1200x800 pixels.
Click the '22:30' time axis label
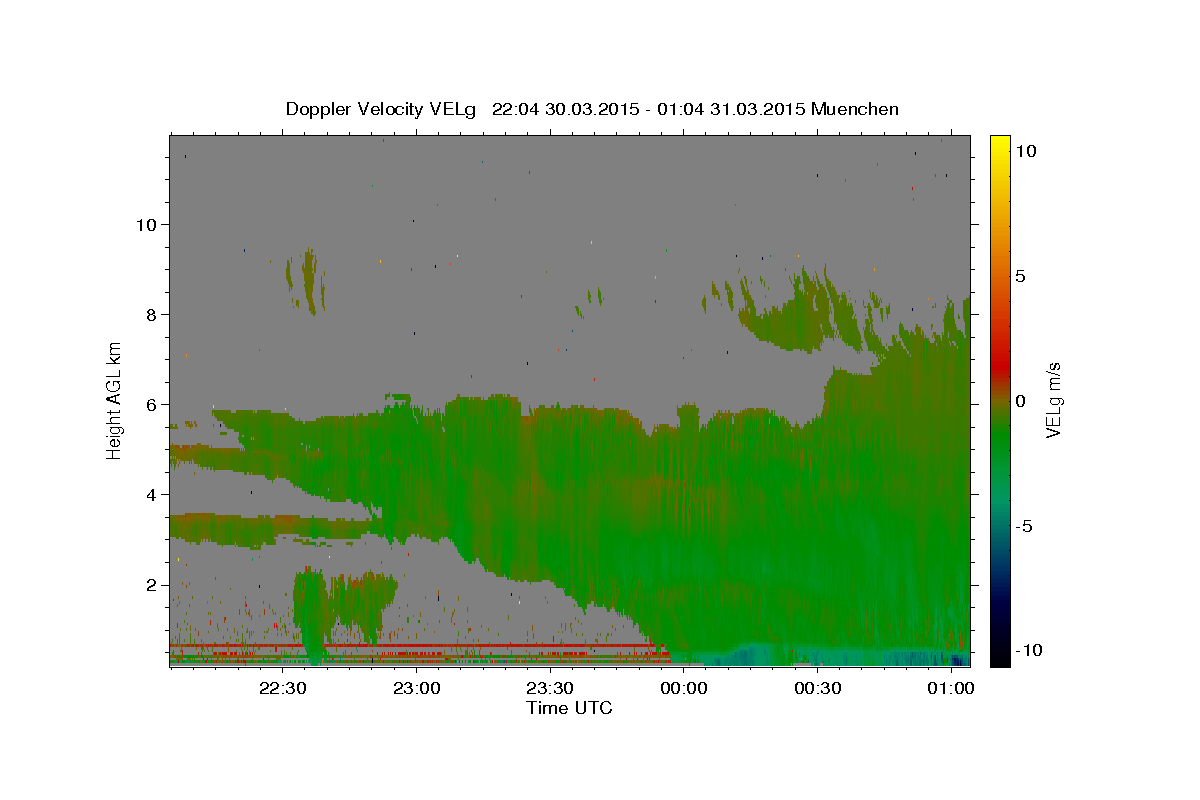click(x=283, y=688)
